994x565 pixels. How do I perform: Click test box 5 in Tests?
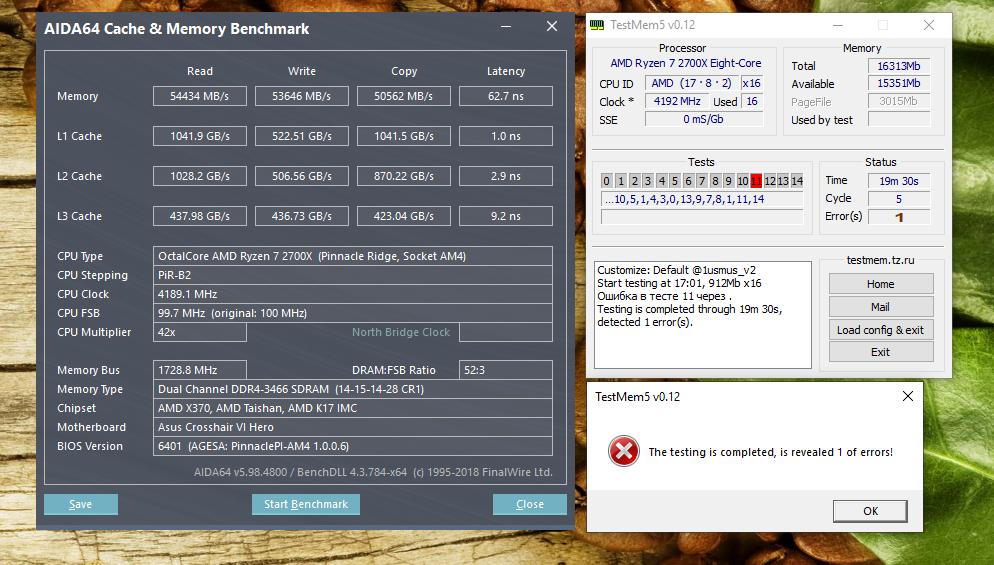[x=674, y=181]
